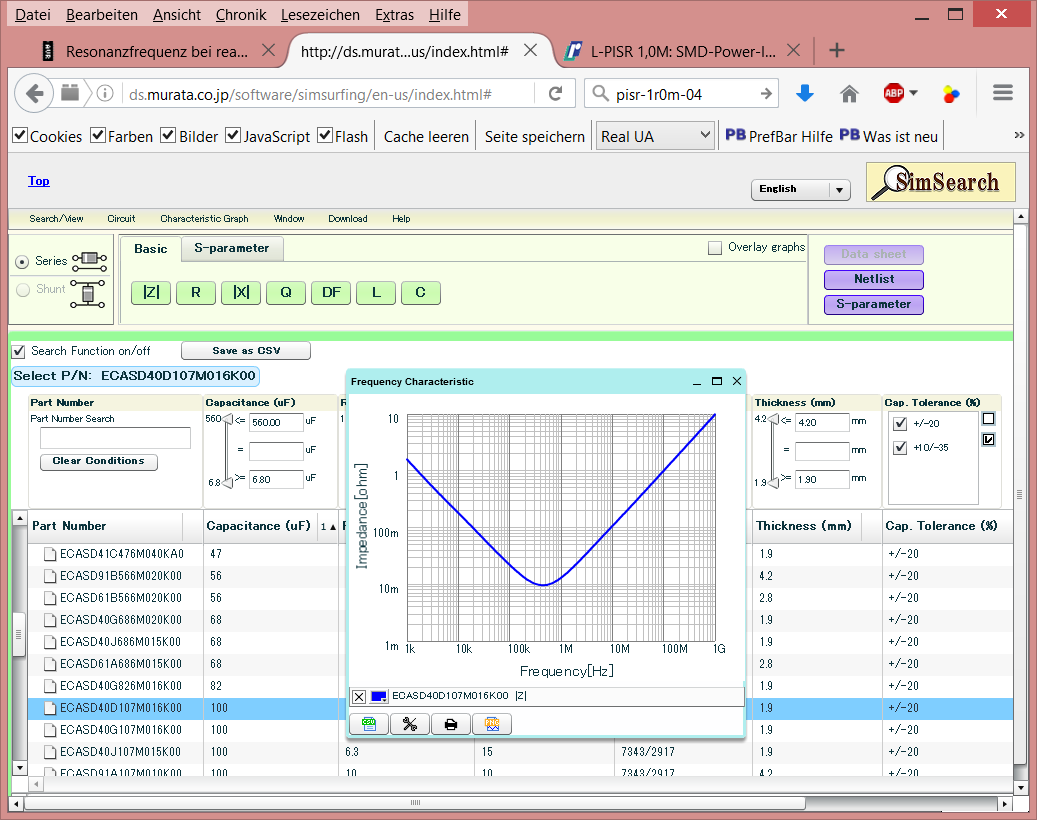Open English language dropdown
The width and height of the screenshot is (1037, 820).
[800, 189]
